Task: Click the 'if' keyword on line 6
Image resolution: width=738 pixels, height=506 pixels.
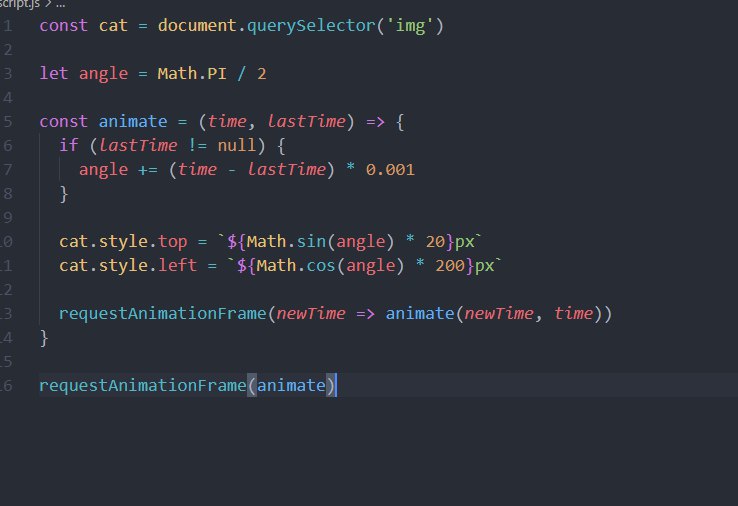Action: point(69,145)
